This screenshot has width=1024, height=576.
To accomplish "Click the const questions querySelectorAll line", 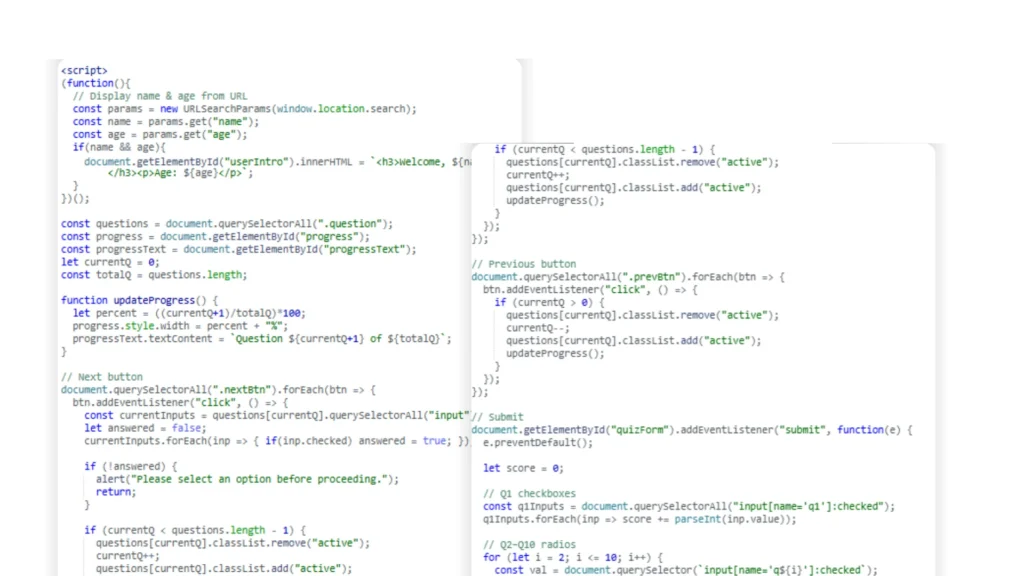I will (x=227, y=224).
